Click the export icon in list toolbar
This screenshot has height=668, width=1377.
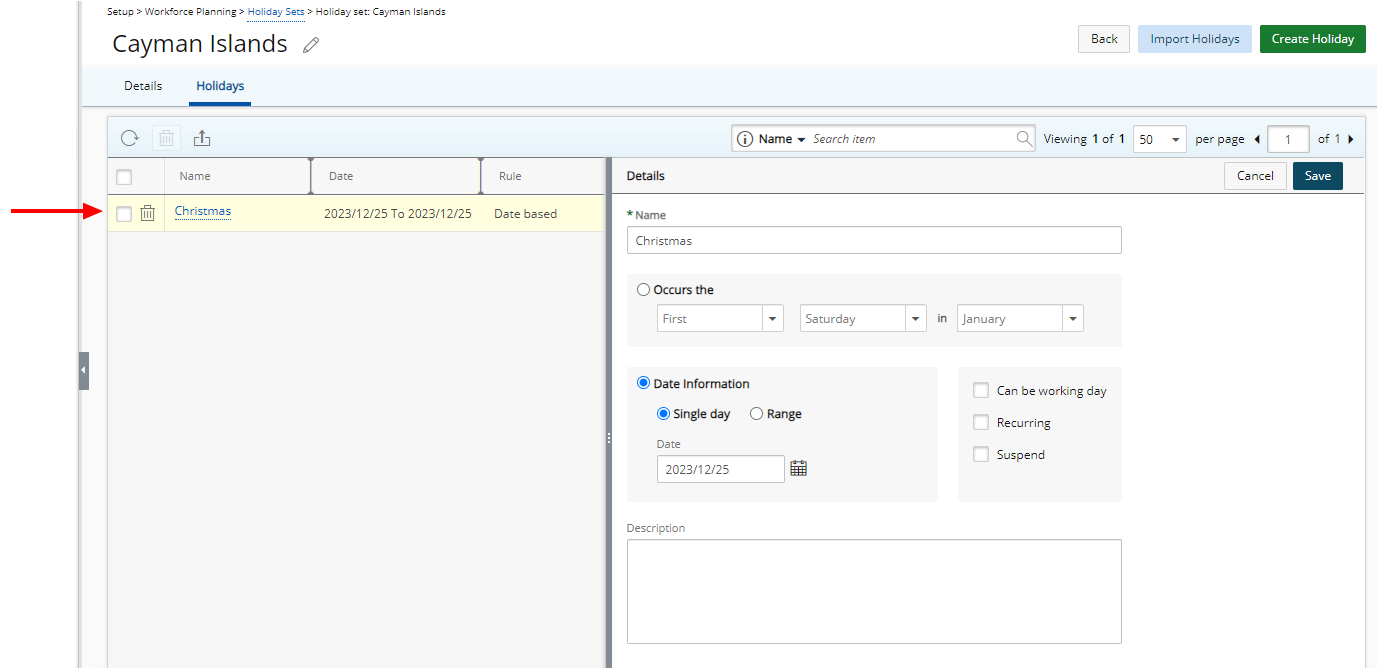[202, 139]
